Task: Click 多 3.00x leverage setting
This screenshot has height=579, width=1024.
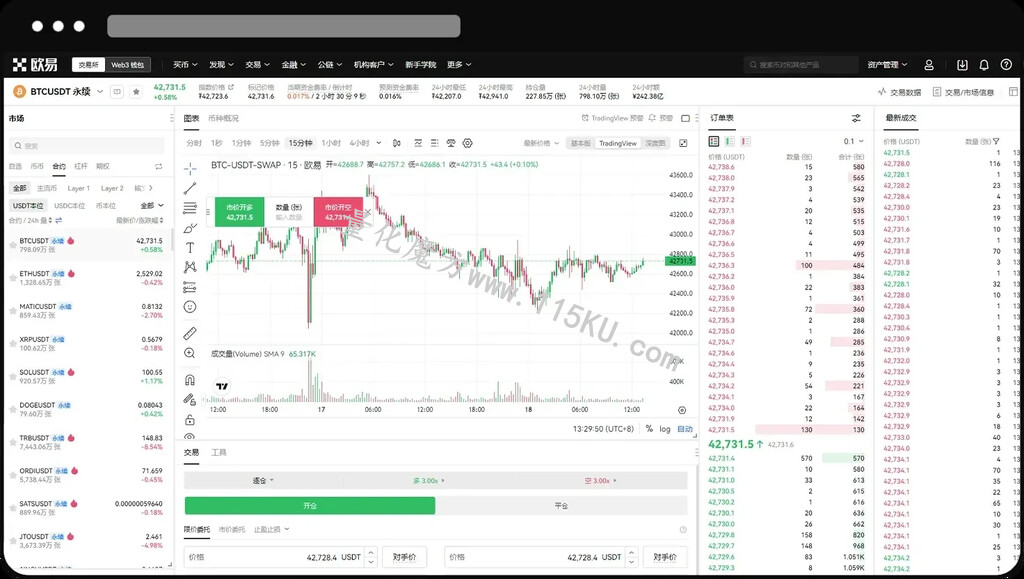Action: (x=428, y=480)
